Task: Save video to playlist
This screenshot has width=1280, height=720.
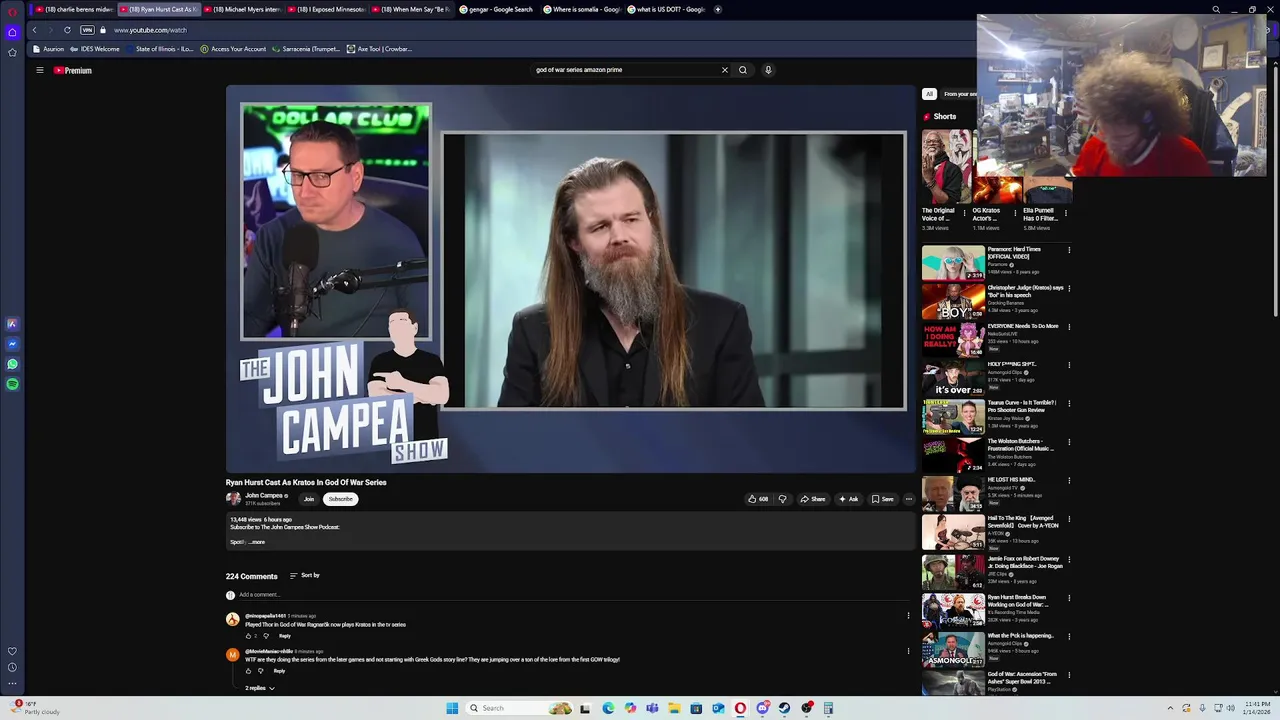Action: (x=882, y=499)
